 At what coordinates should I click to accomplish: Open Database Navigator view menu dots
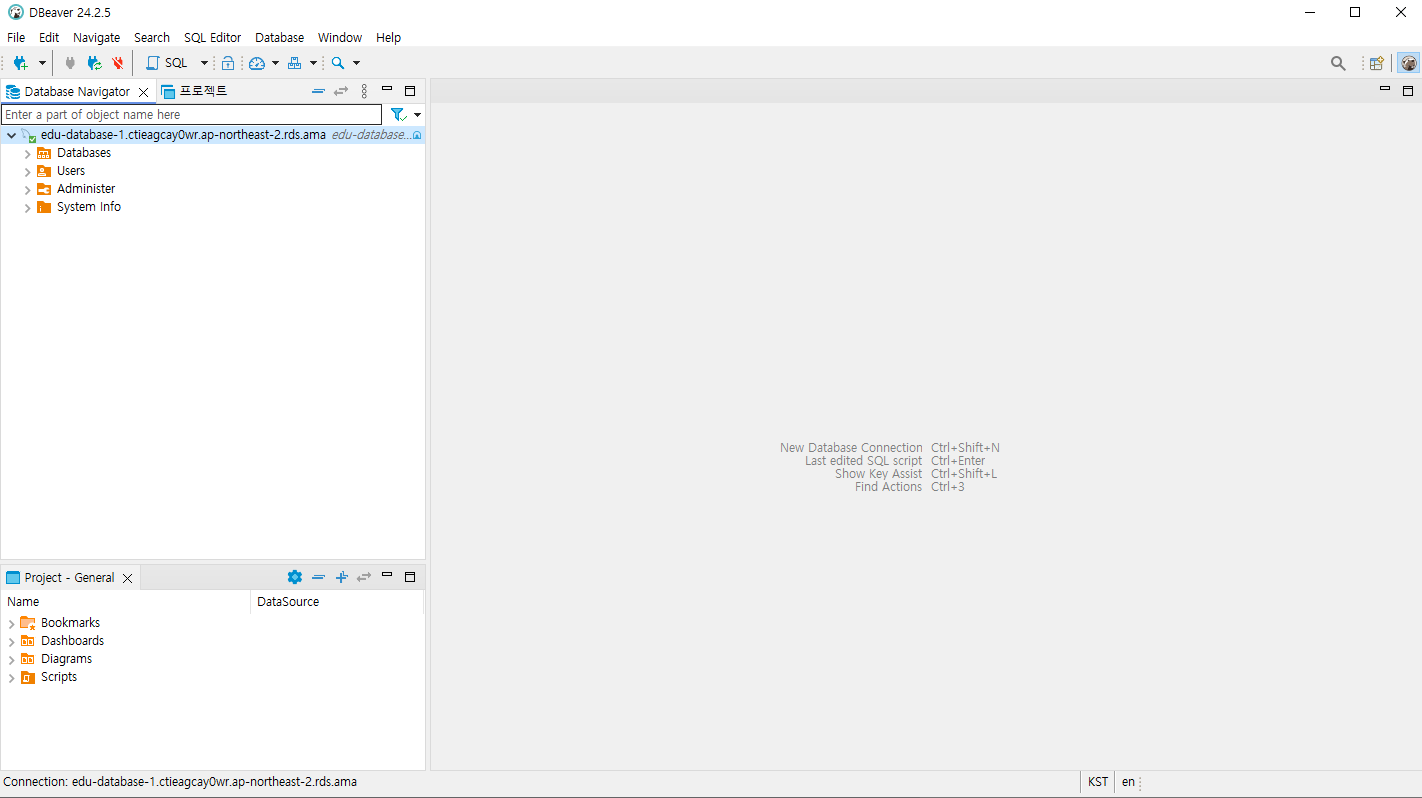pos(364,91)
